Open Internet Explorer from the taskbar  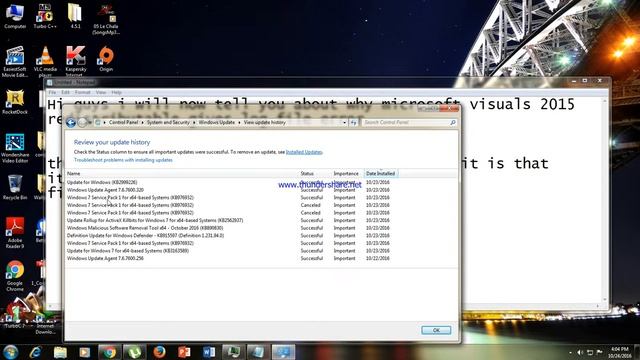point(36,352)
